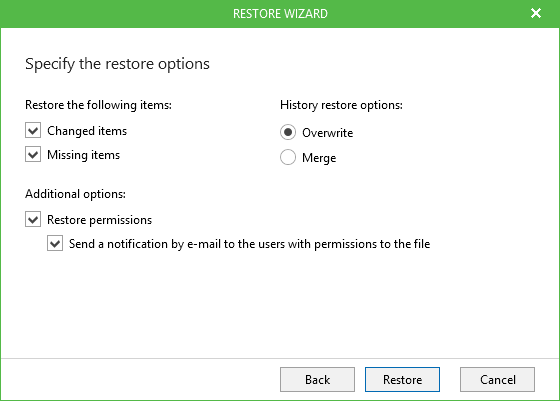Click the 'Missing items' label text
Screen dimensions: 560x401
click(x=84, y=155)
